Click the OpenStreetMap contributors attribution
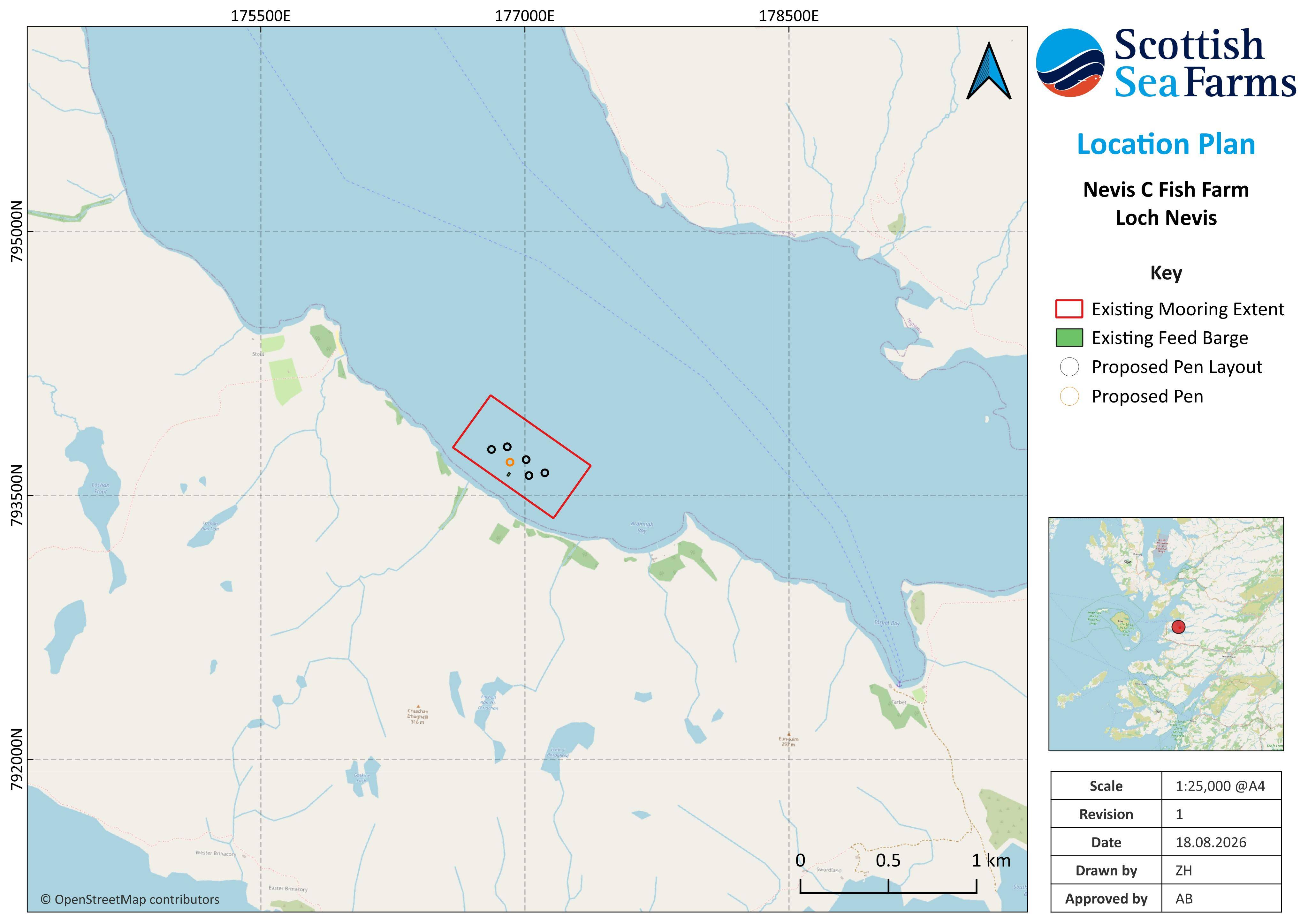The height and width of the screenshot is (924, 1308). 130,899
